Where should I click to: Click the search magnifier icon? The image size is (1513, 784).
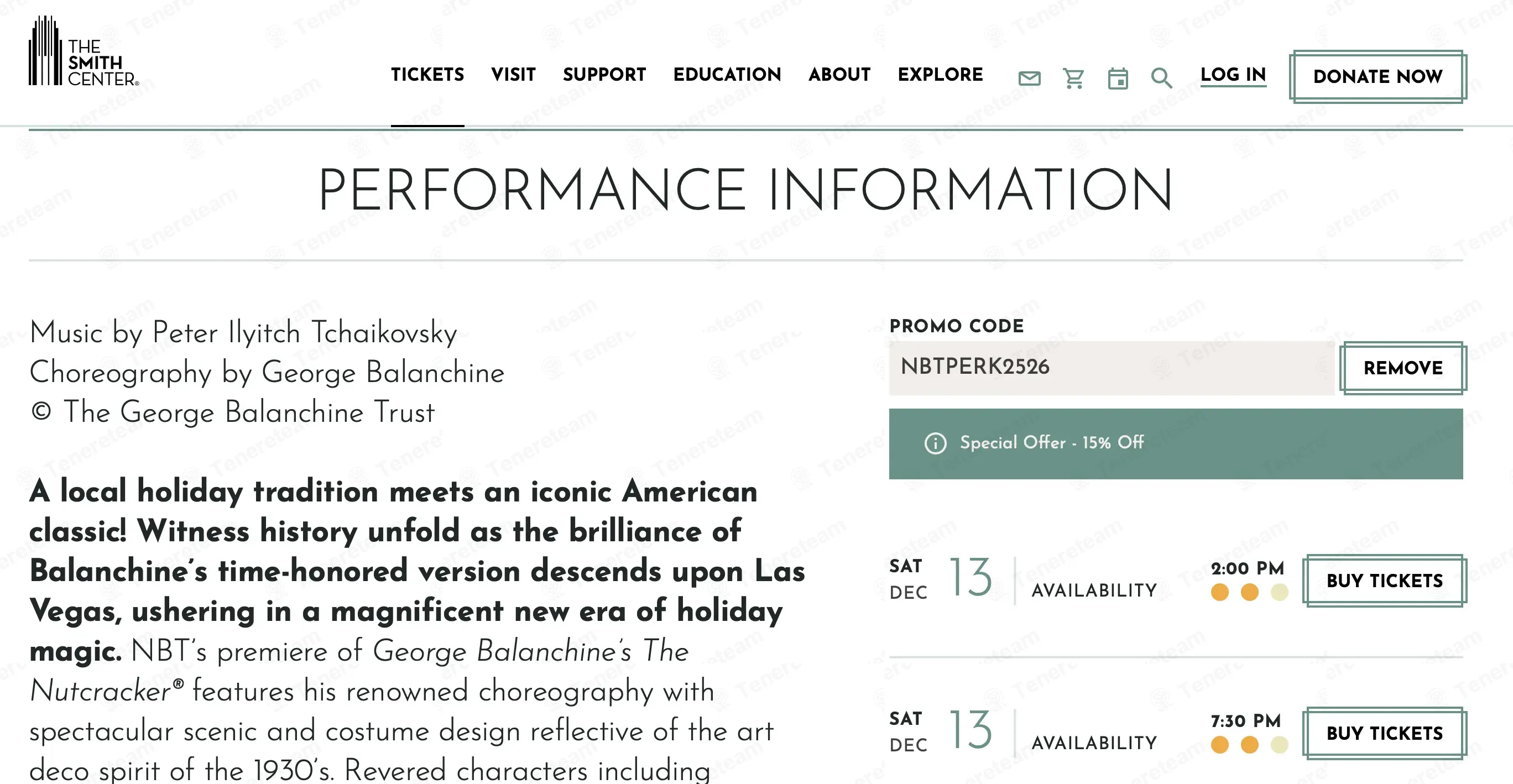pos(1161,77)
